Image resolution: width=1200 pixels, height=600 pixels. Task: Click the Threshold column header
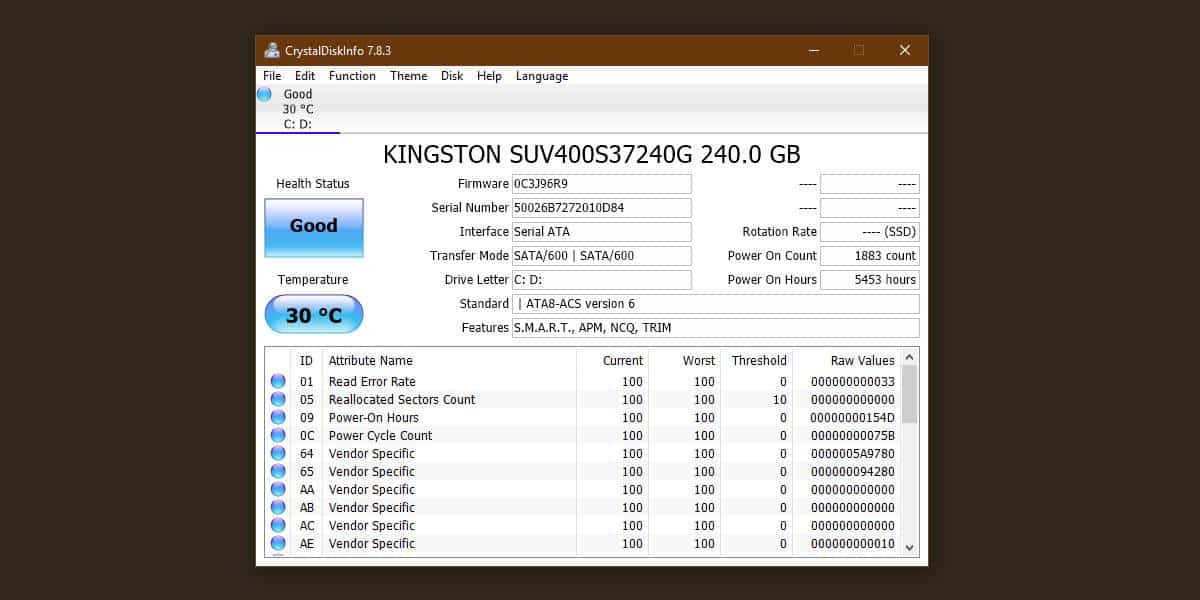click(756, 360)
